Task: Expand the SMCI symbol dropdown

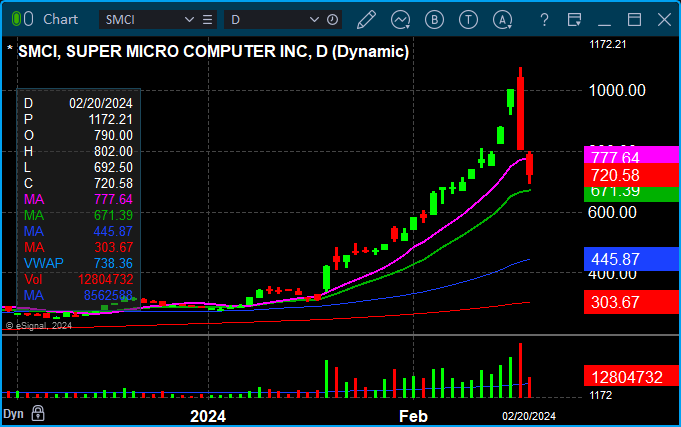Action: [189, 20]
